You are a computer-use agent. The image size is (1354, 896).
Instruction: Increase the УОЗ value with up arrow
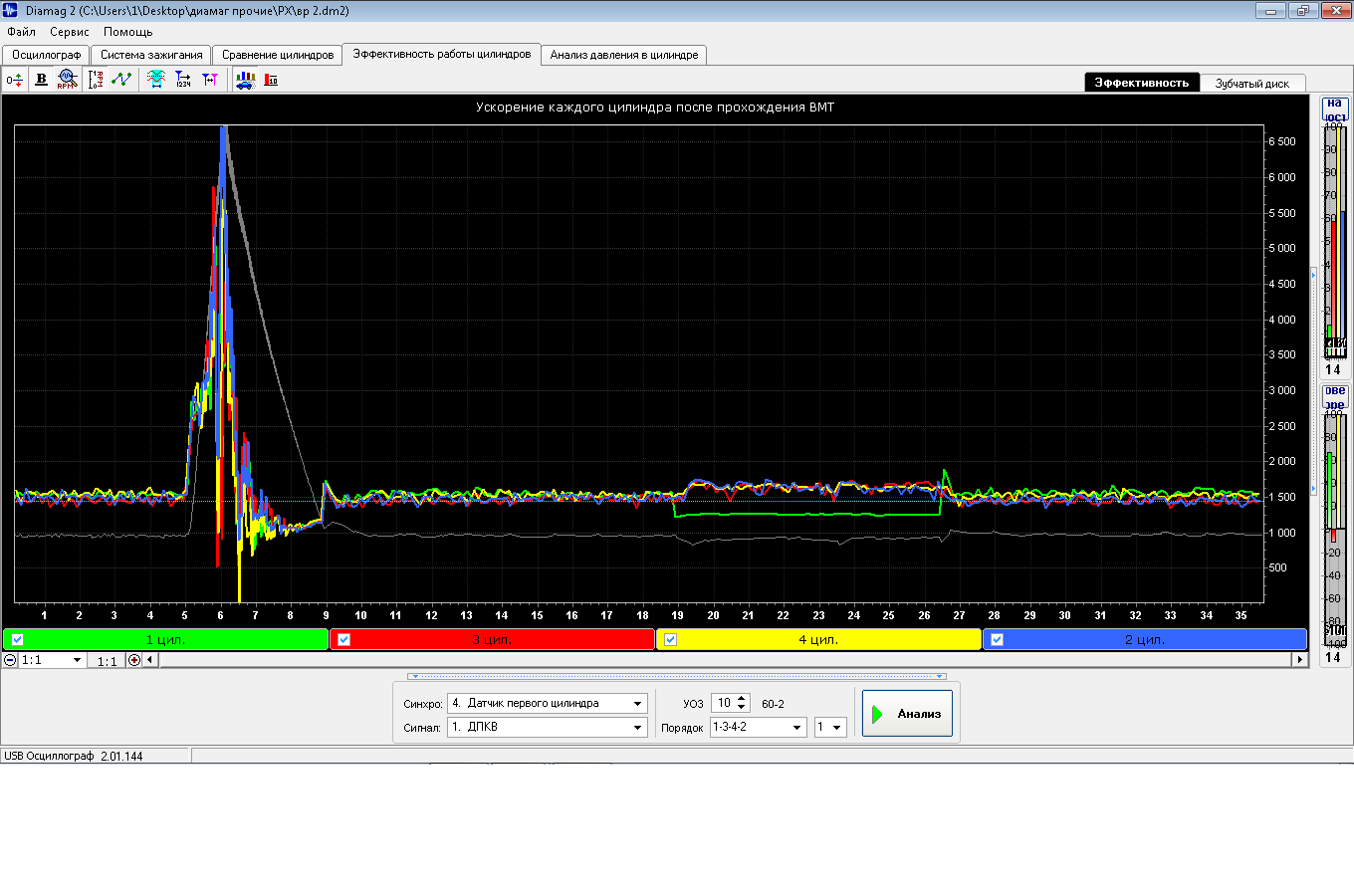[741, 699]
